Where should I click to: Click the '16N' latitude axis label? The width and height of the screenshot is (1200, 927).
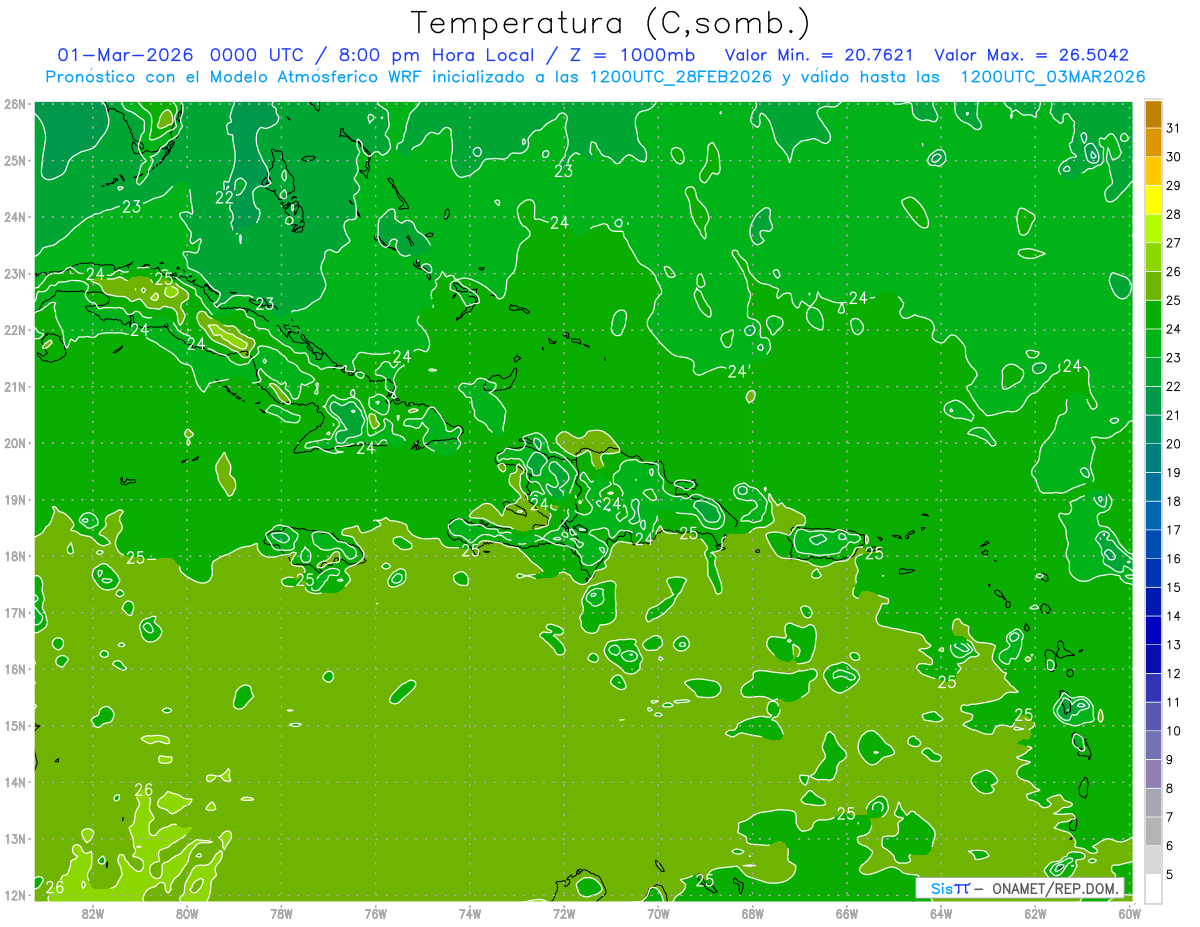15,669
